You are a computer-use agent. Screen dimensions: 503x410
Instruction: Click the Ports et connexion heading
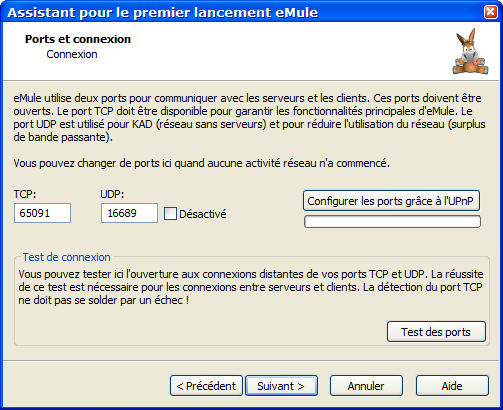point(78,39)
